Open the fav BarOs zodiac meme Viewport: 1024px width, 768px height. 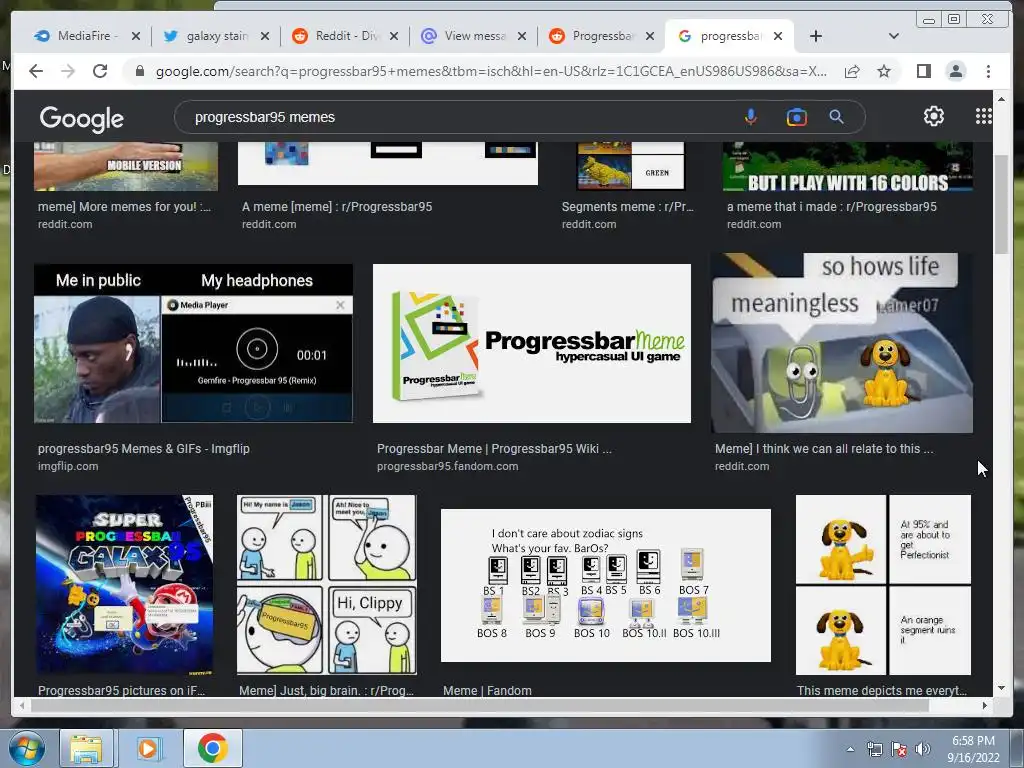[x=606, y=585]
